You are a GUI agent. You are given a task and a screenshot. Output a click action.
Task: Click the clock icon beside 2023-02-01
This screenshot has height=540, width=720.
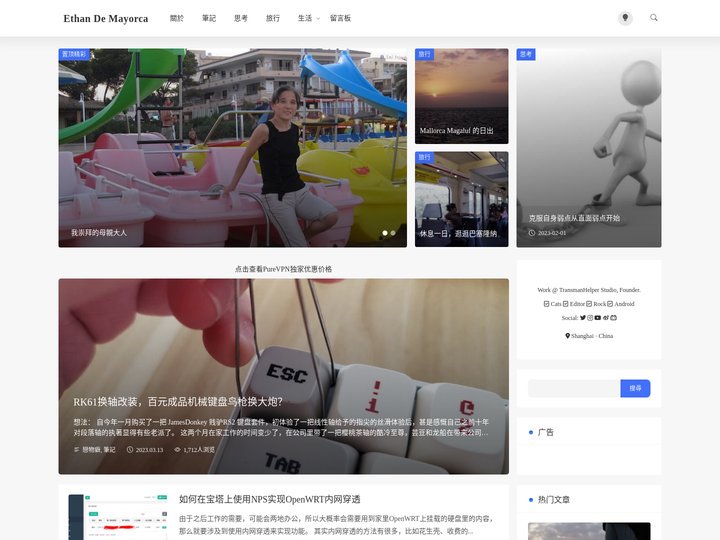coord(532,233)
